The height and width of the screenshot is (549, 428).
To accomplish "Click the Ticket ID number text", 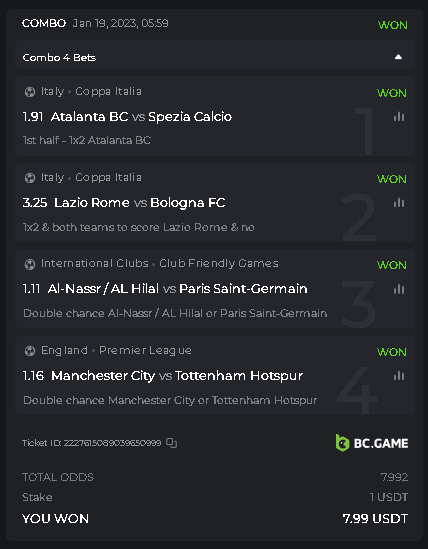I will click(x=112, y=443).
